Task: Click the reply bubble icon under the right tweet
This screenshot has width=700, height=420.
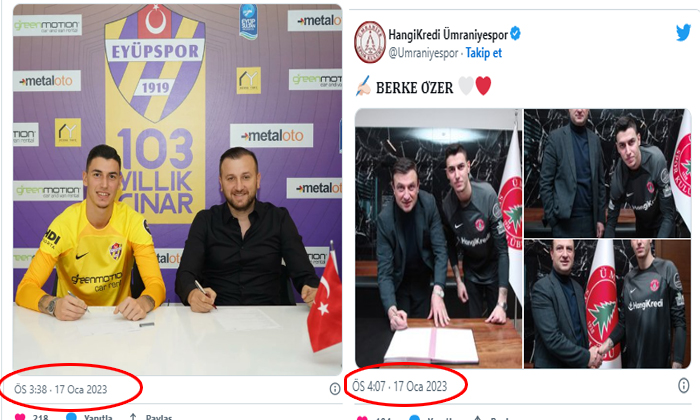Action: coord(415,418)
